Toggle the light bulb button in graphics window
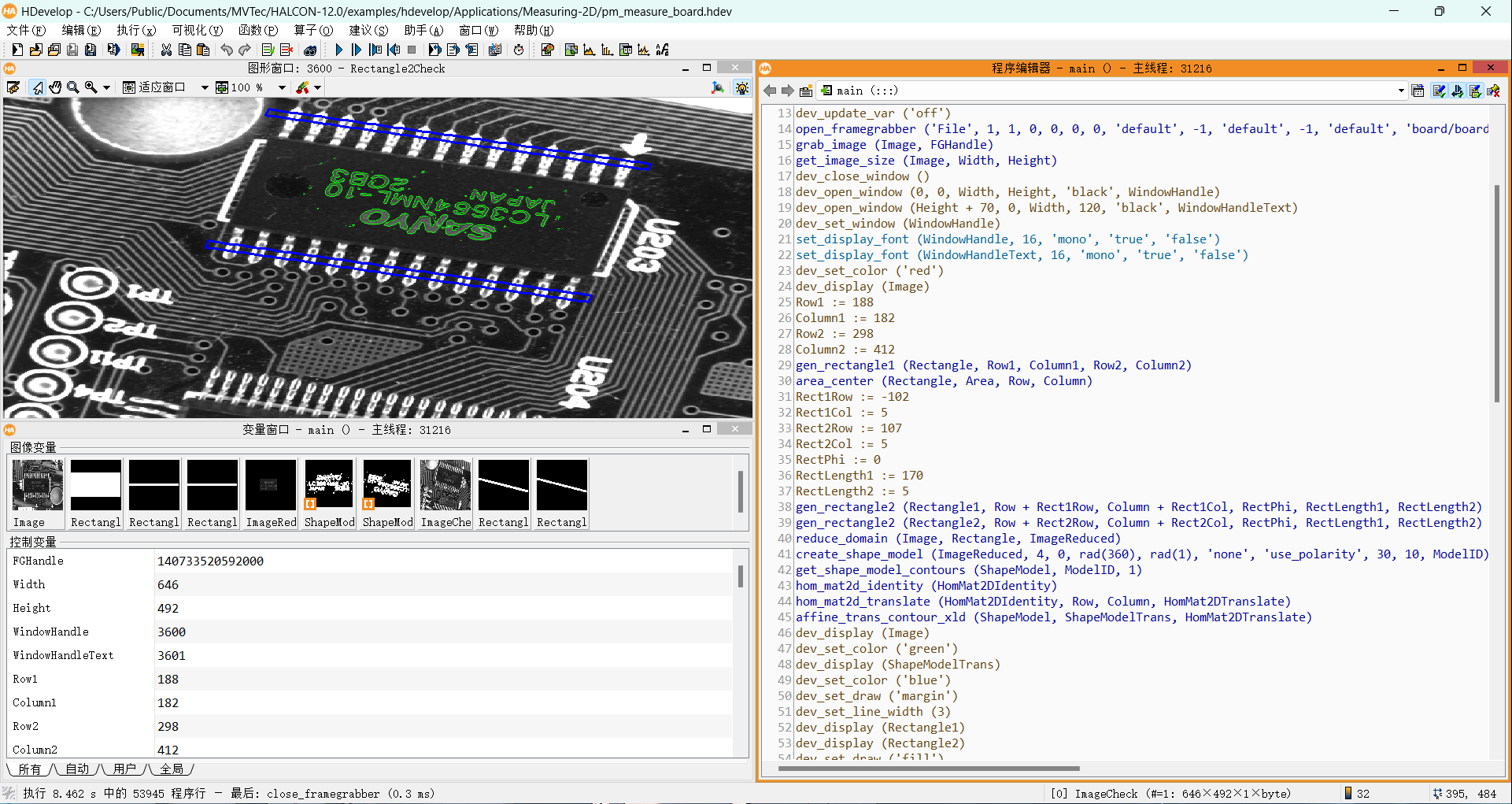The width and height of the screenshot is (1512, 804). [x=741, y=87]
